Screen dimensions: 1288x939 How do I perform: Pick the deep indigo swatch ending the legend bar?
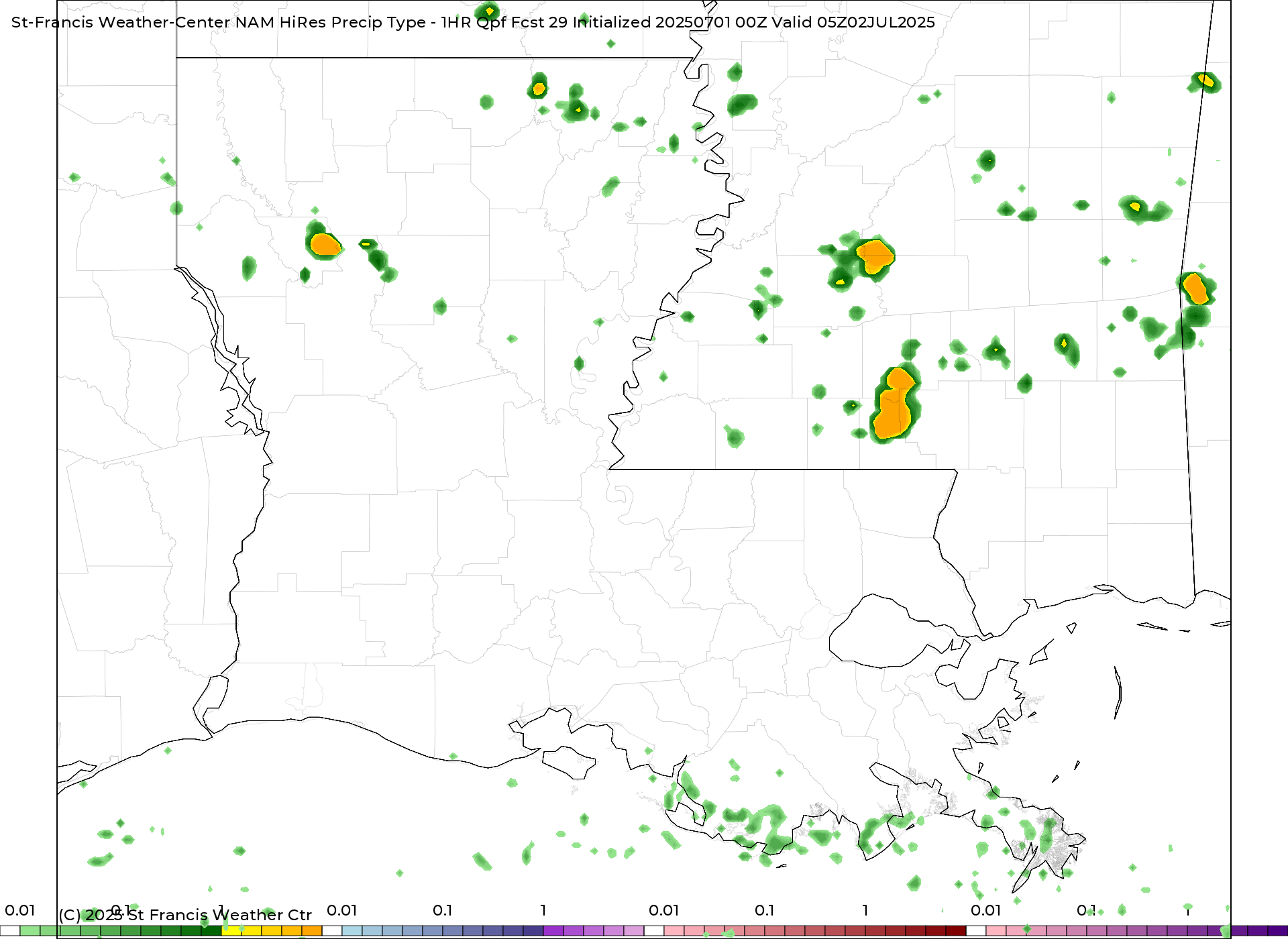(x=1278, y=931)
